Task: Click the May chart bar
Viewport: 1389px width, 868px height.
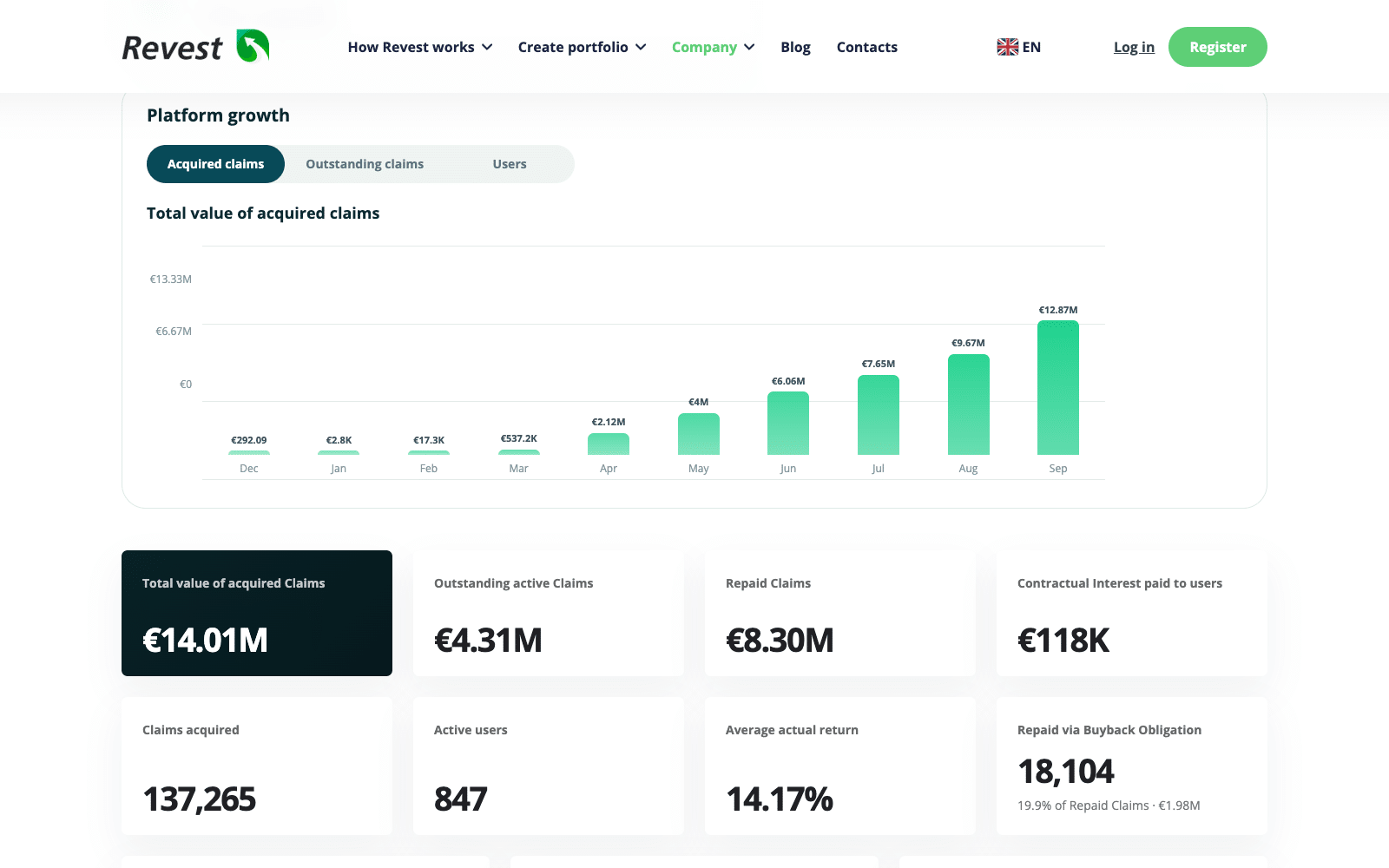Action: coord(699,434)
